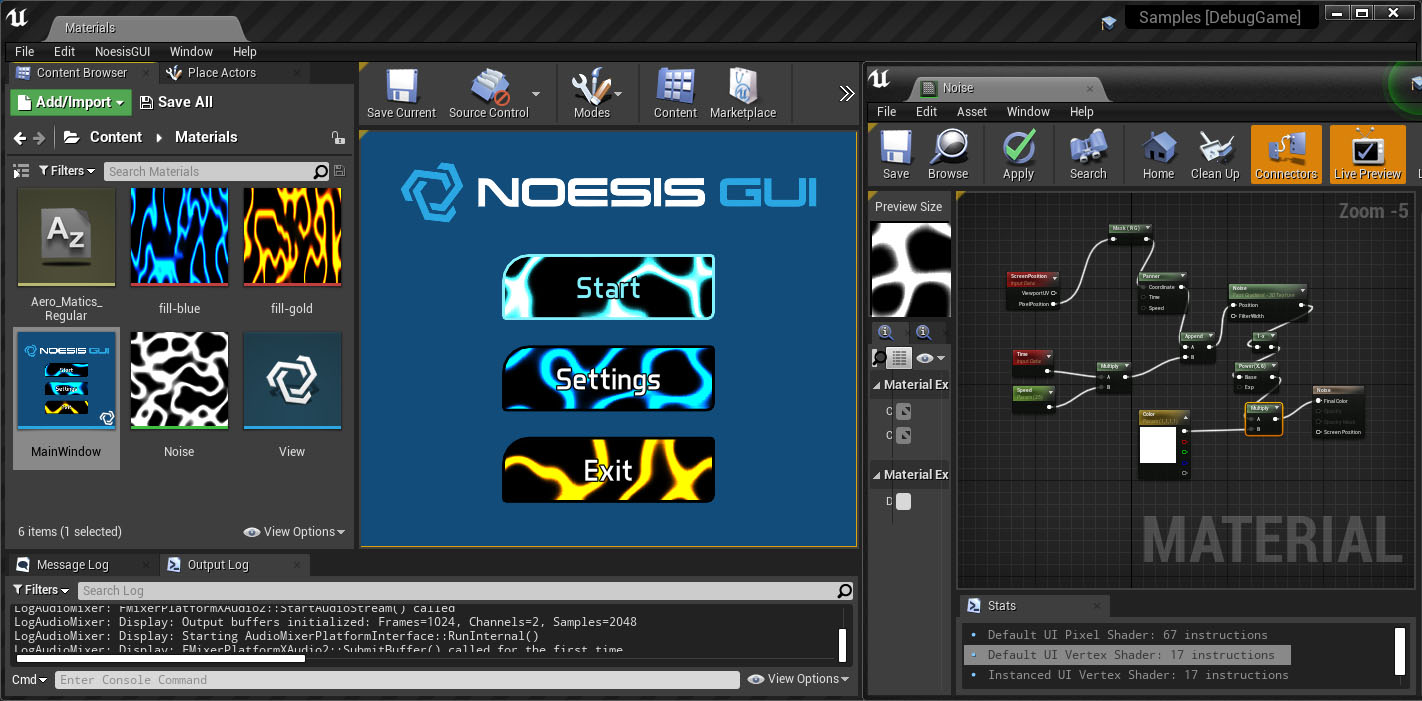Click the Save All button
1422x701 pixels.
[x=176, y=102]
